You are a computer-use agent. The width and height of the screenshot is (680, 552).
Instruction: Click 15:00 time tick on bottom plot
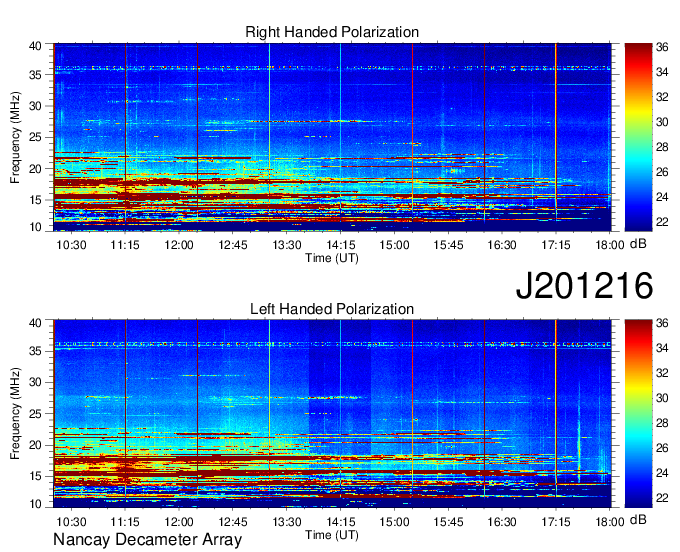394,522
